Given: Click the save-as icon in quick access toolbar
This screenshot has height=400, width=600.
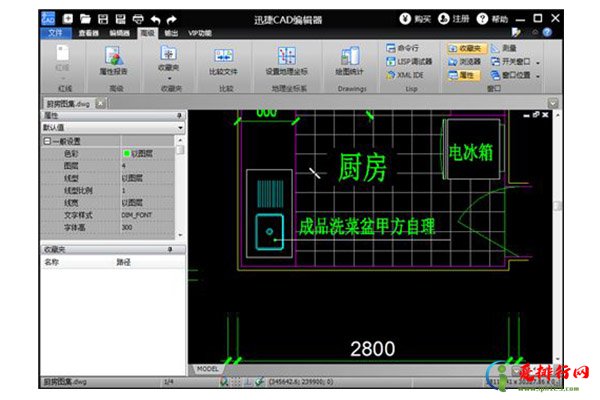Looking at the screenshot, I should coord(121,19).
